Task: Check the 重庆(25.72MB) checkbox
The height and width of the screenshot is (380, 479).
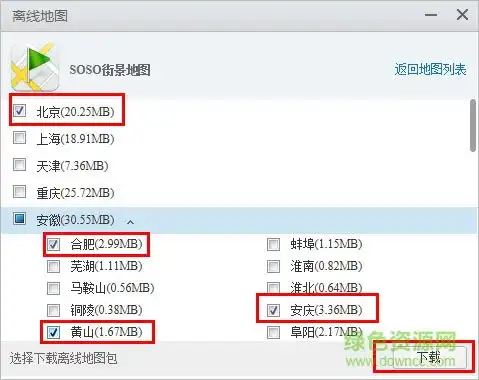Action: (x=19, y=192)
